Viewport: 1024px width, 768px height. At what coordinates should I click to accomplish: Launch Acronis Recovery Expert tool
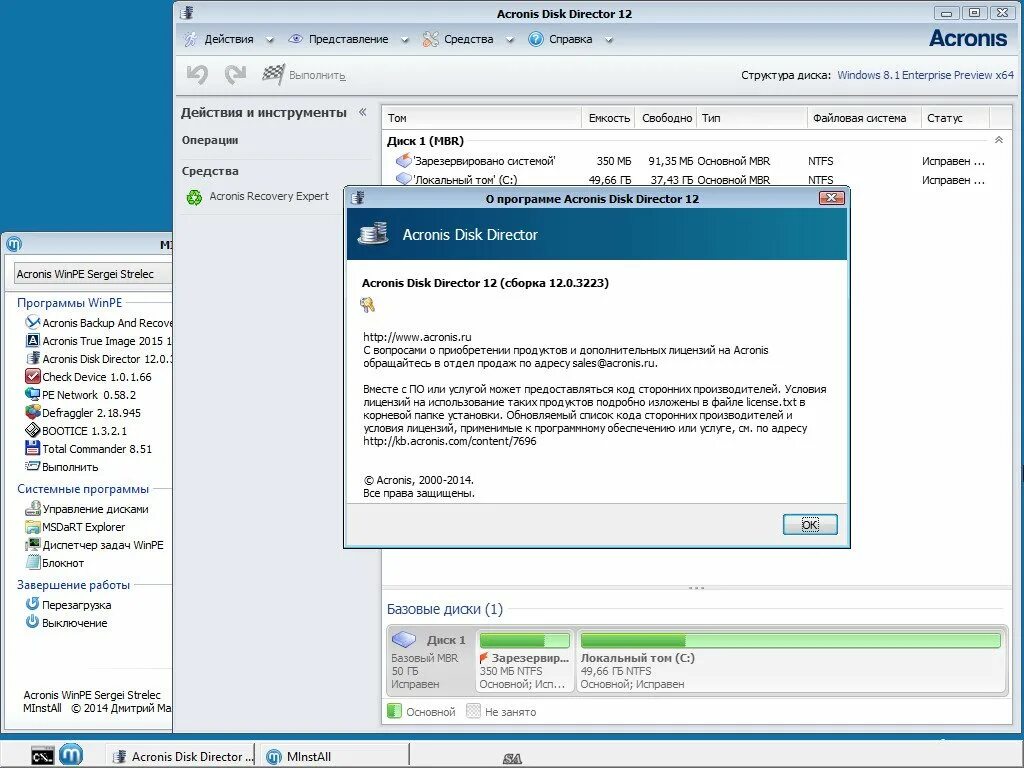coord(258,196)
